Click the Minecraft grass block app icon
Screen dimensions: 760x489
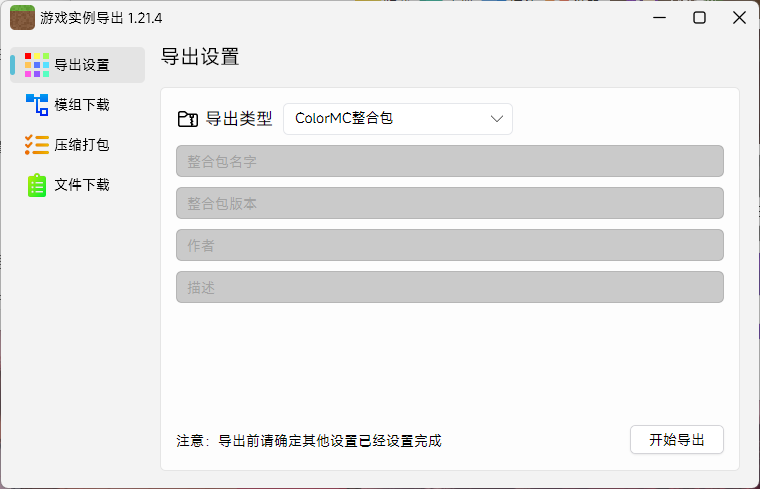click(22, 18)
